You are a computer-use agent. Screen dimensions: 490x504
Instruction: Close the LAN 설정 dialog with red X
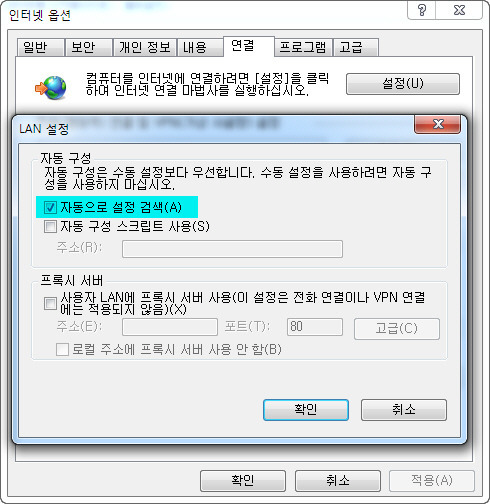tap(438, 124)
